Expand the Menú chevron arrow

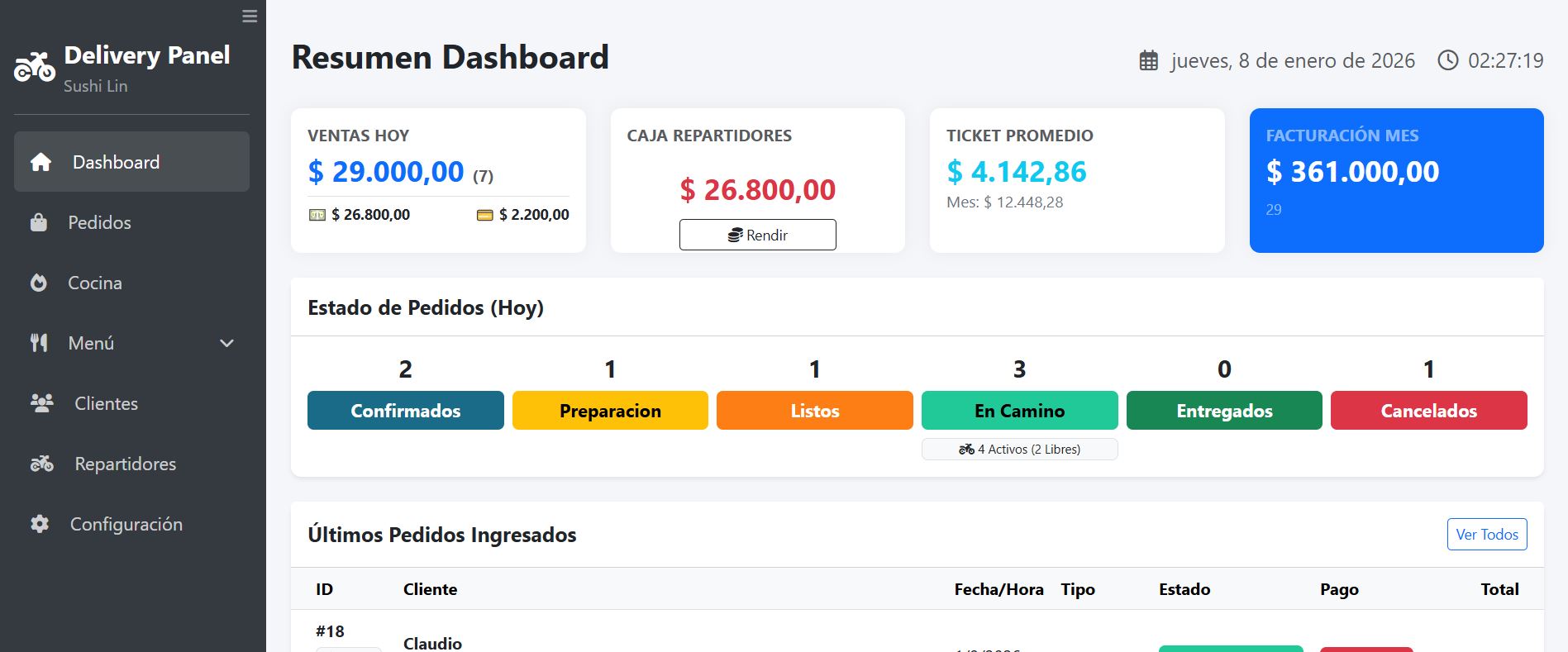coord(226,343)
